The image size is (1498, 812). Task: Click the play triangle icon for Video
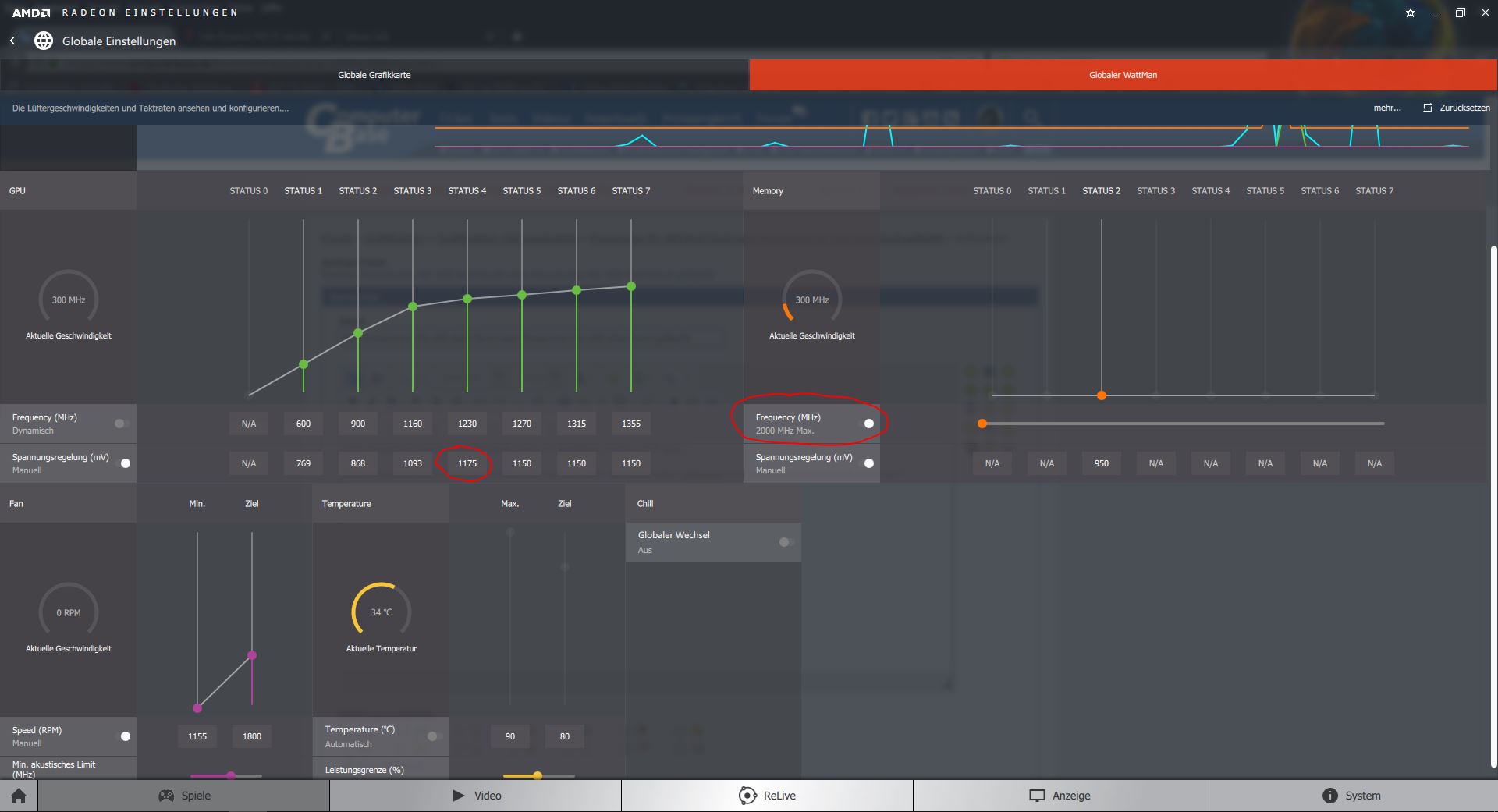tap(458, 796)
